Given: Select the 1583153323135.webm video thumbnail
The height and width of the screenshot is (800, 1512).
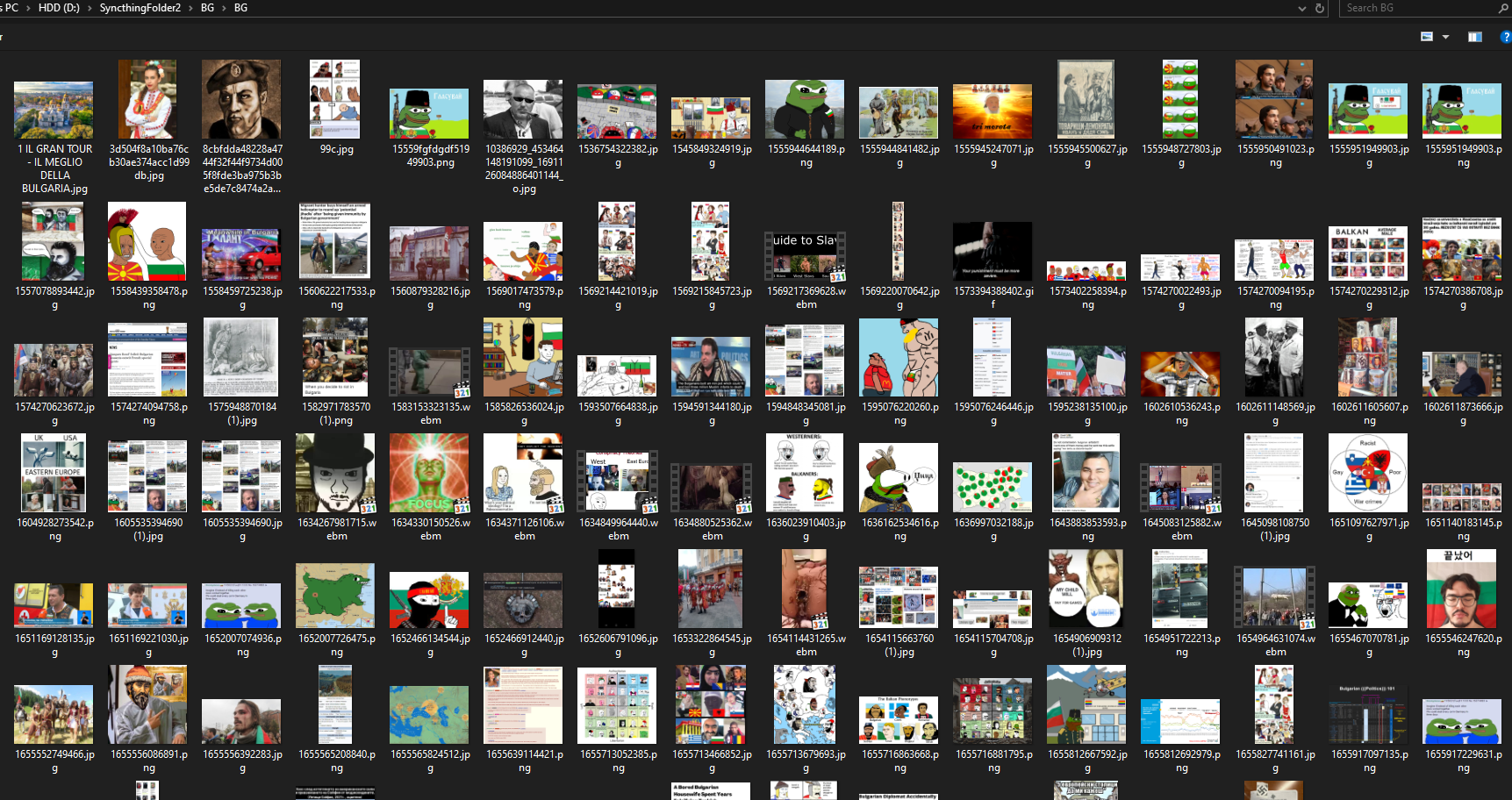Looking at the screenshot, I should click(429, 372).
